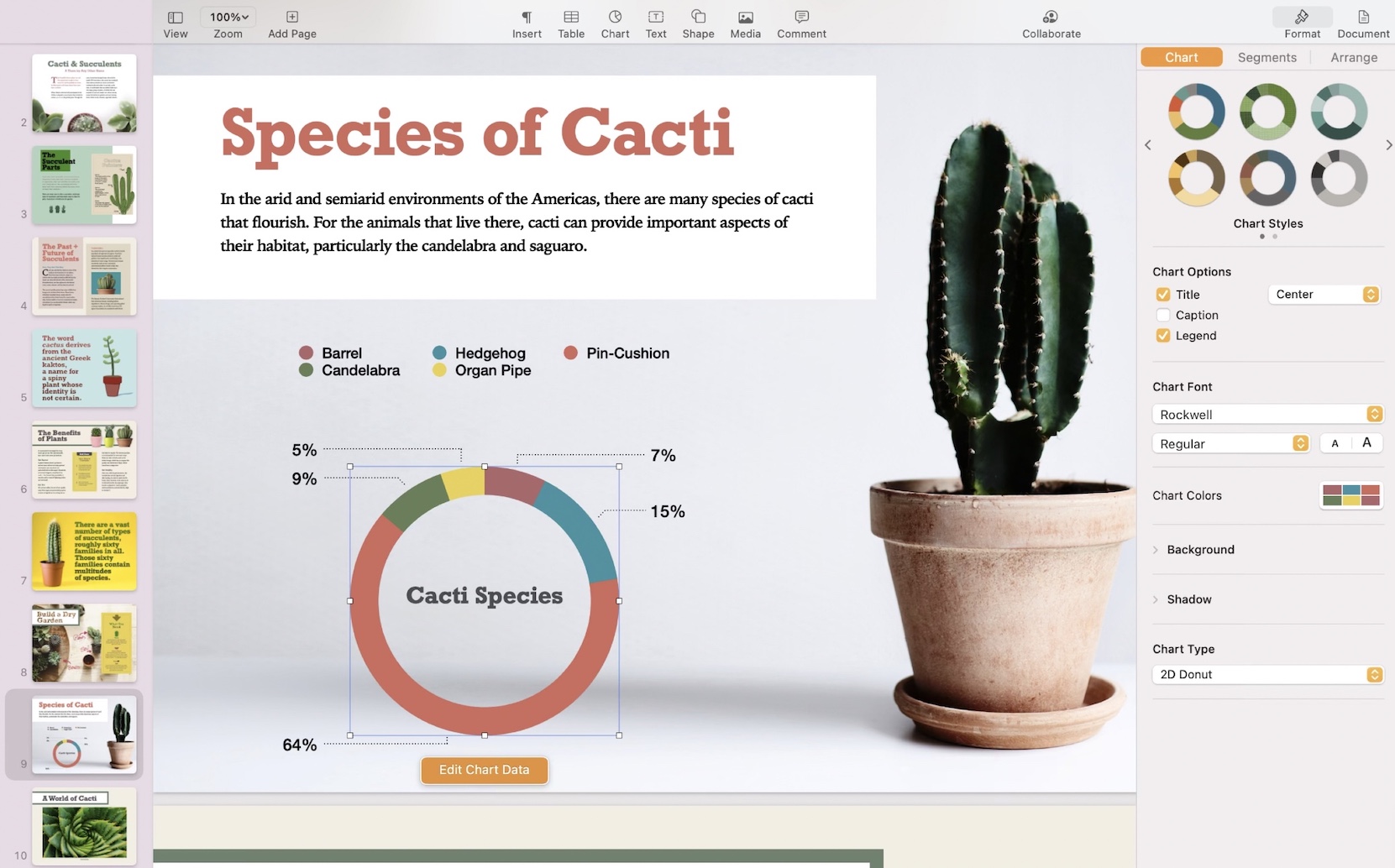Open the Media toolbar icon

(x=745, y=18)
